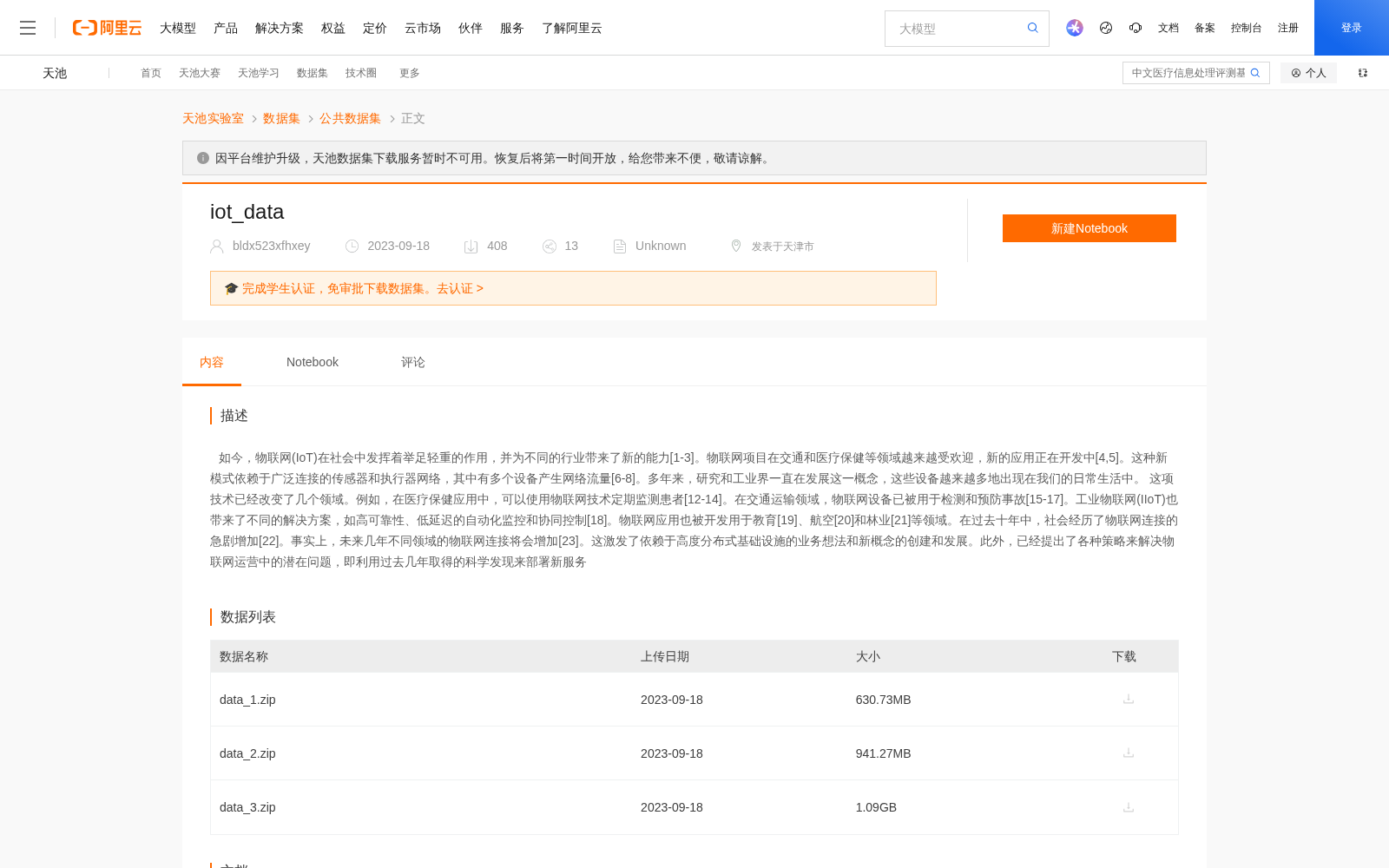Open 技术圈 in Tianchi navigation
This screenshot has height=868, width=1389.
361,73
